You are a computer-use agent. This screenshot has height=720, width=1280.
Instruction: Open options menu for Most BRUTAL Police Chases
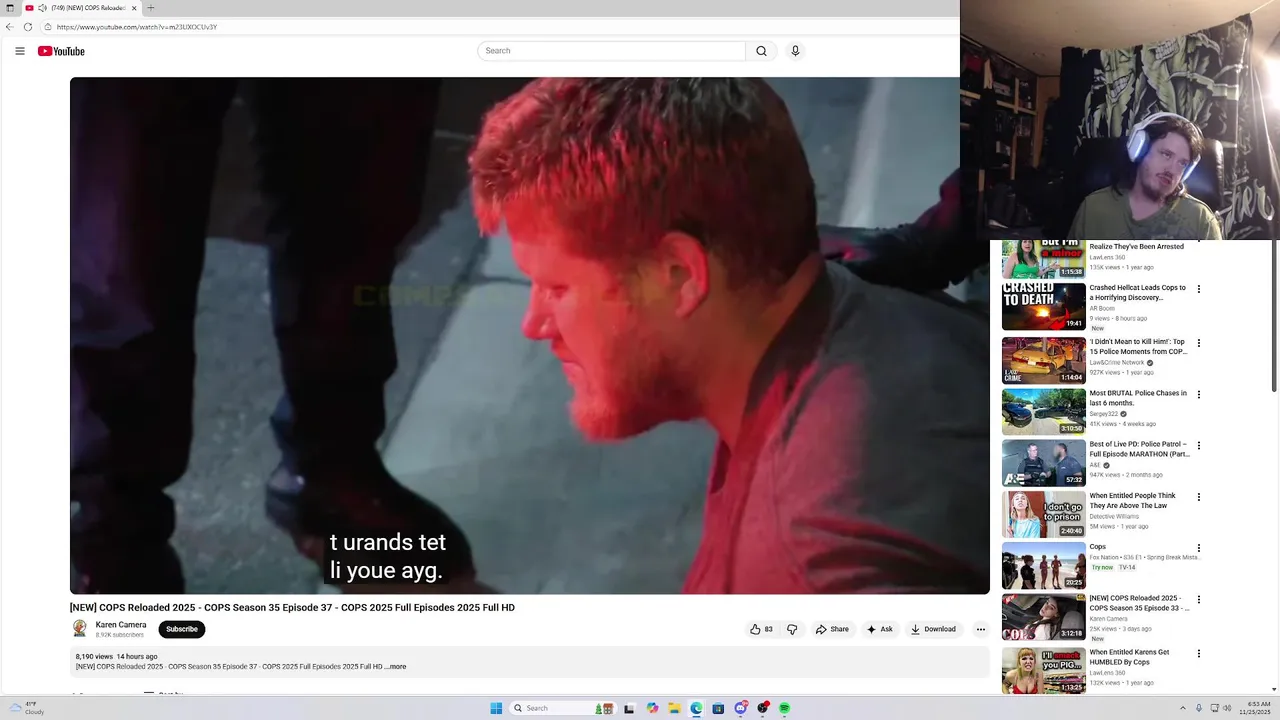tap(1199, 395)
